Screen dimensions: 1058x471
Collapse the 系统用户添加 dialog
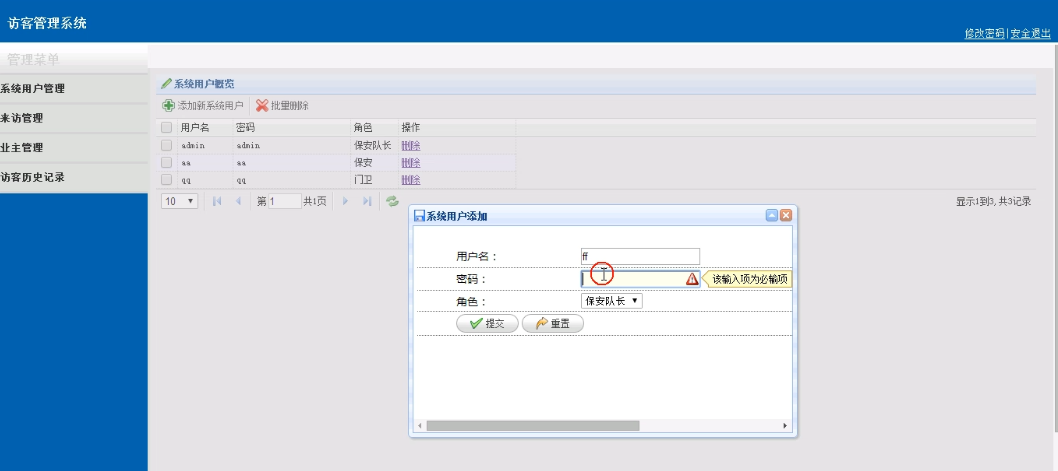pyautogui.click(x=772, y=215)
